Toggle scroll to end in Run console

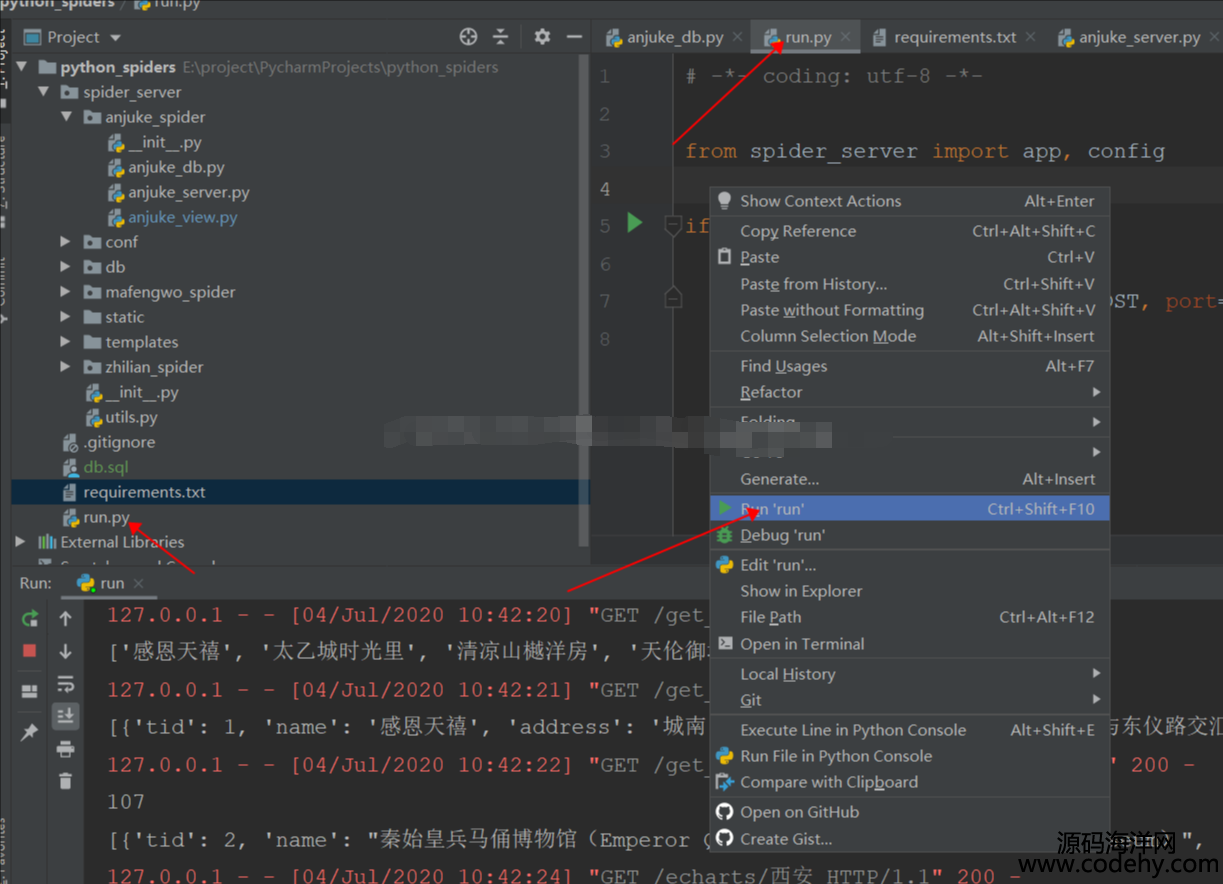click(x=66, y=716)
